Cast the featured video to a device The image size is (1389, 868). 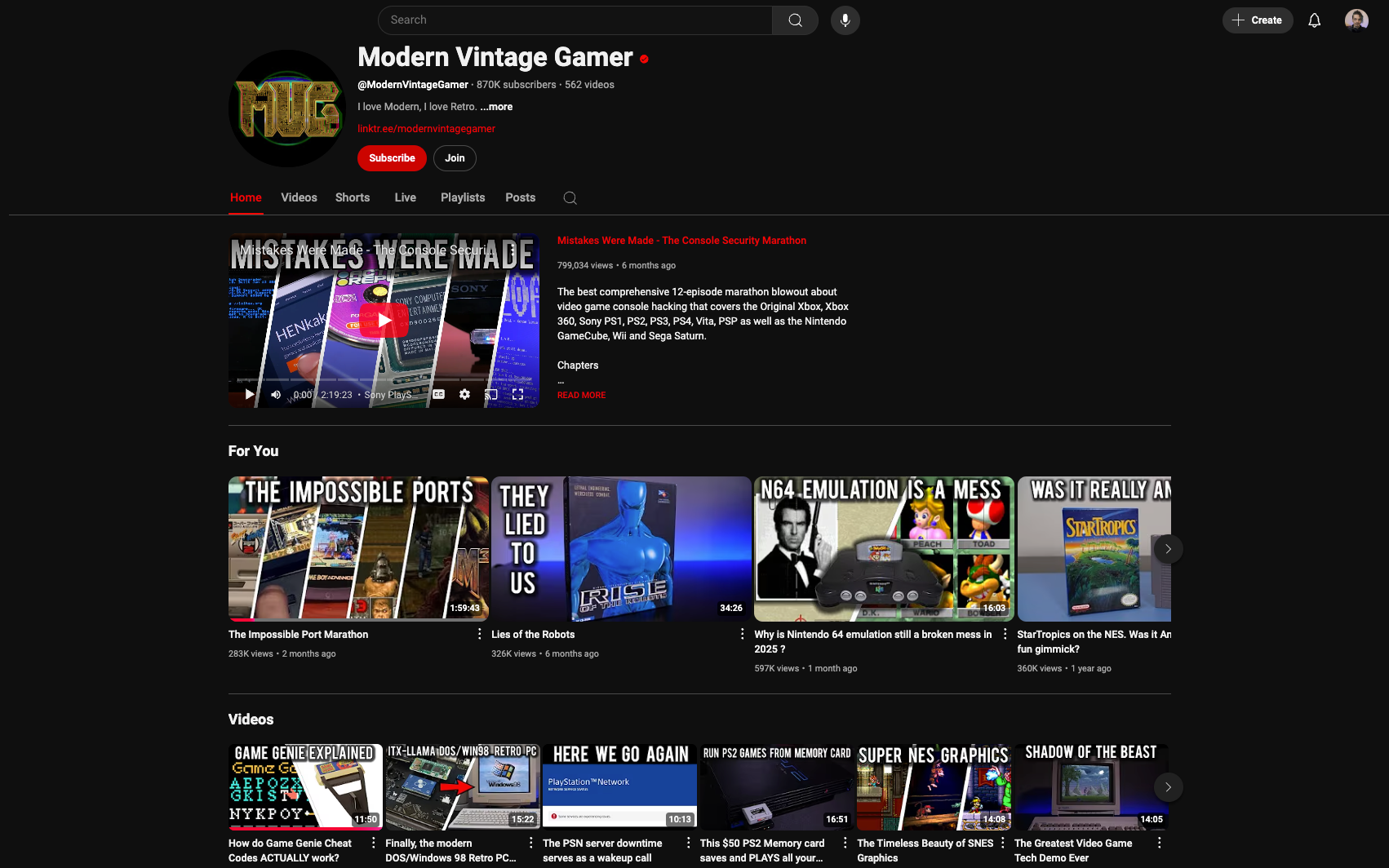(491, 395)
